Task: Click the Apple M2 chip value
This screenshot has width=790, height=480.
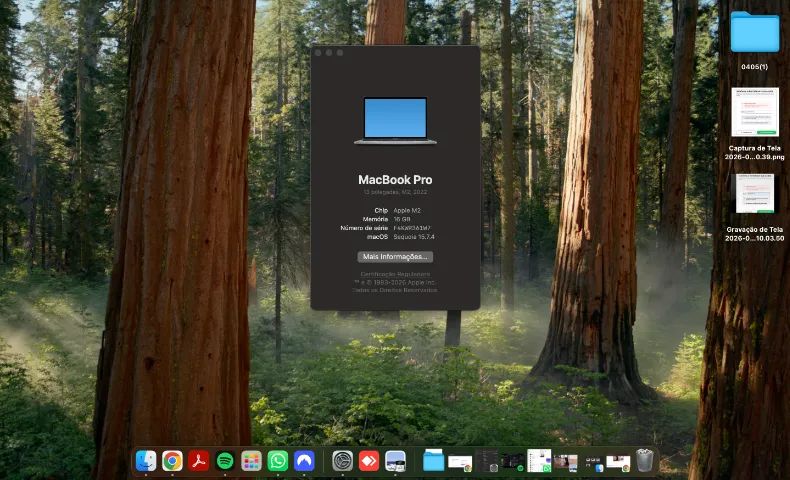Action: 407,211
